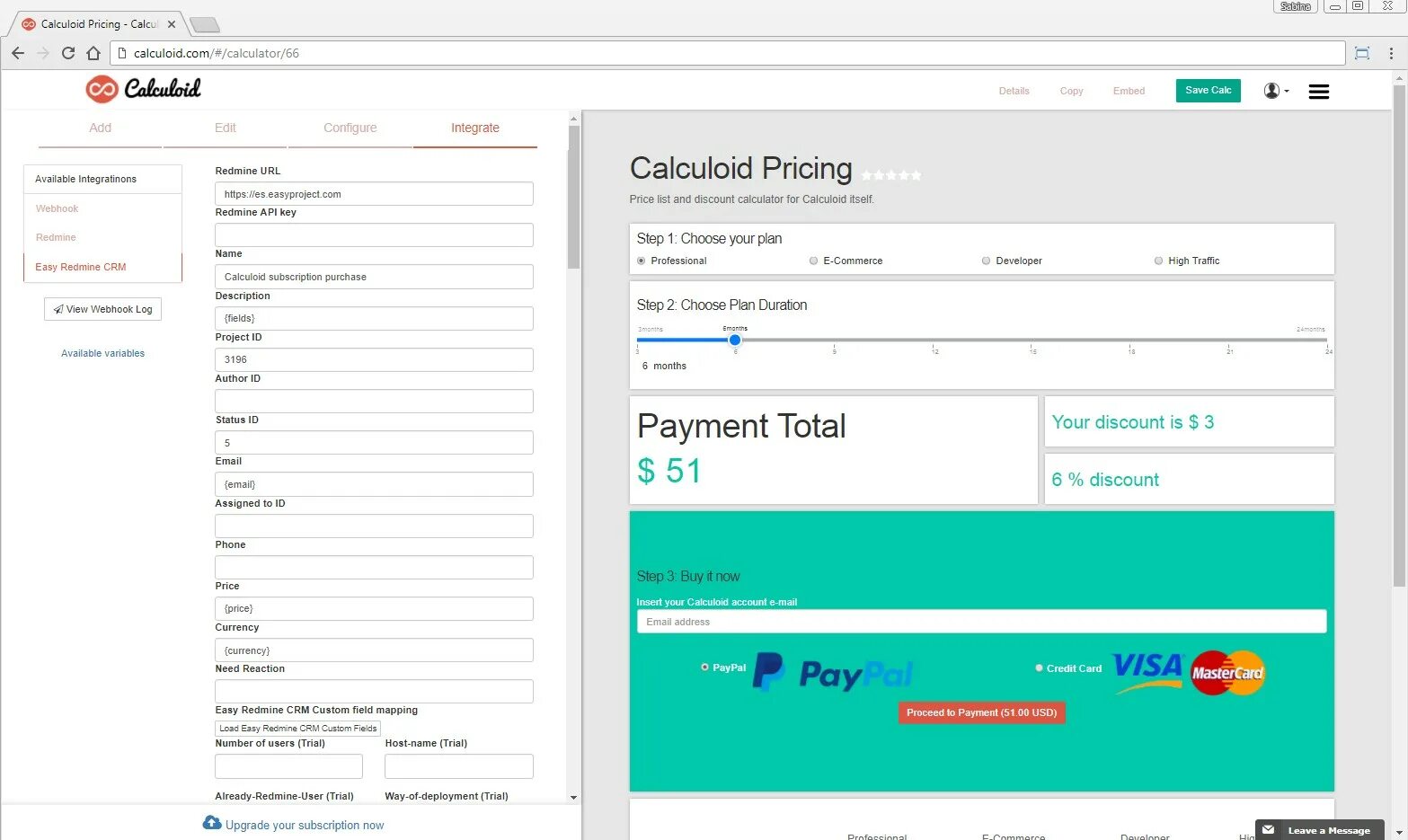The image size is (1408, 840).
Task: Switch to the Edit tab
Action: coord(226,128)
